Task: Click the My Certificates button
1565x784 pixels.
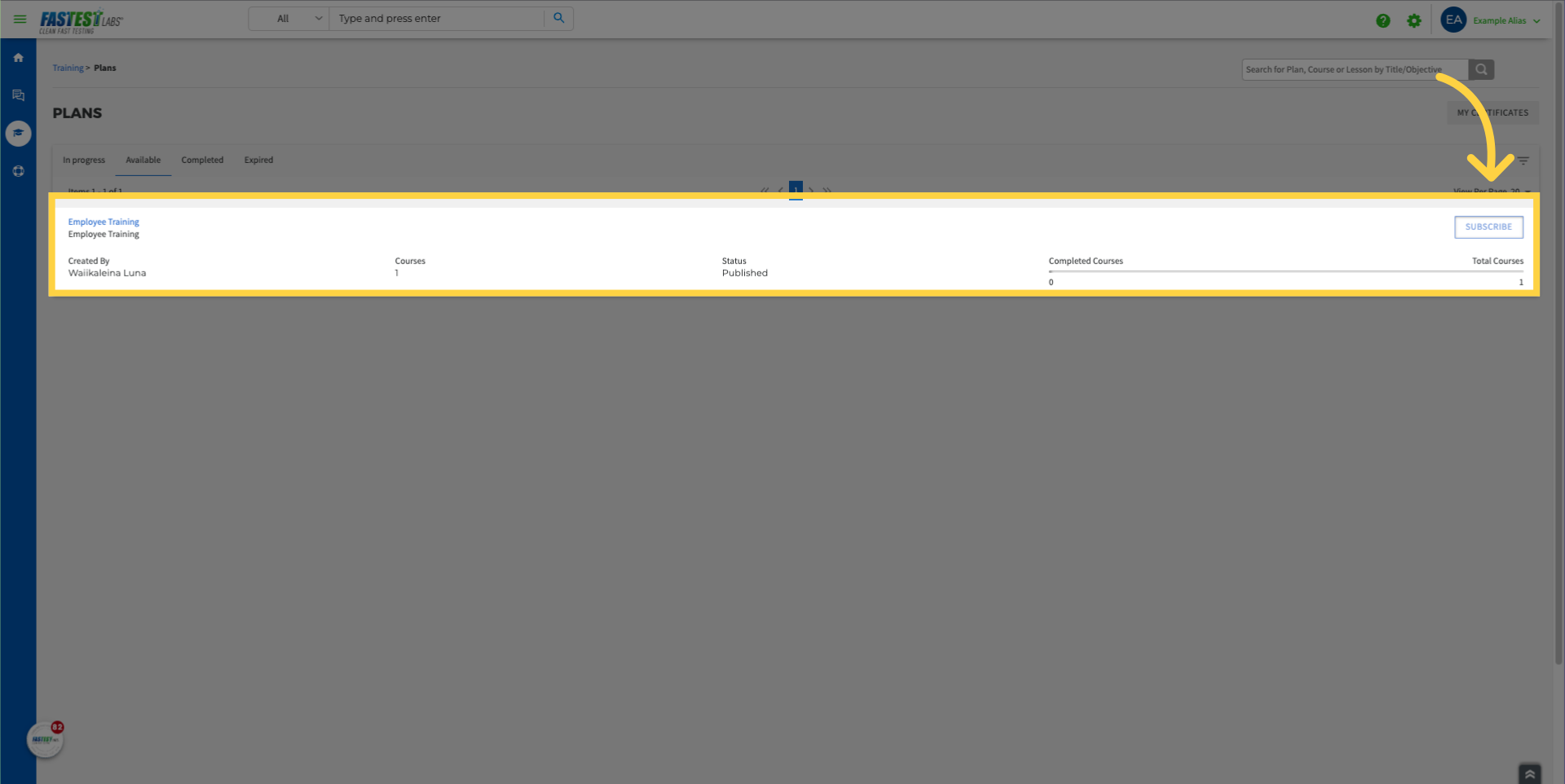Action: [1492, 112]
